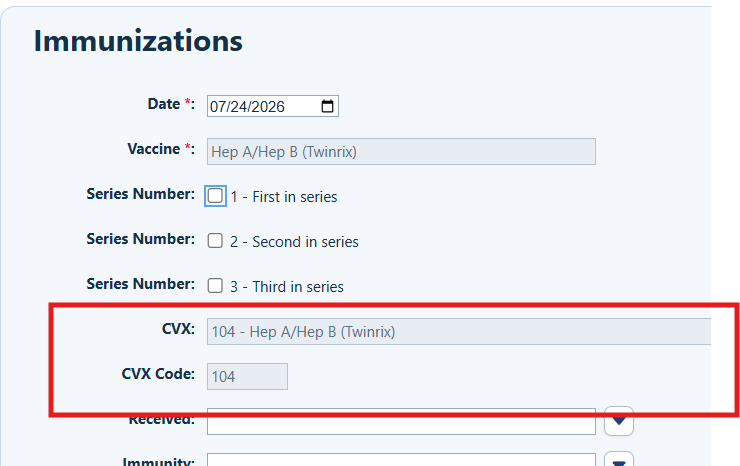Viewport: 740px width, 466px height.
Task: Select the month segment 07 in Date
Action: click(217, 107)
